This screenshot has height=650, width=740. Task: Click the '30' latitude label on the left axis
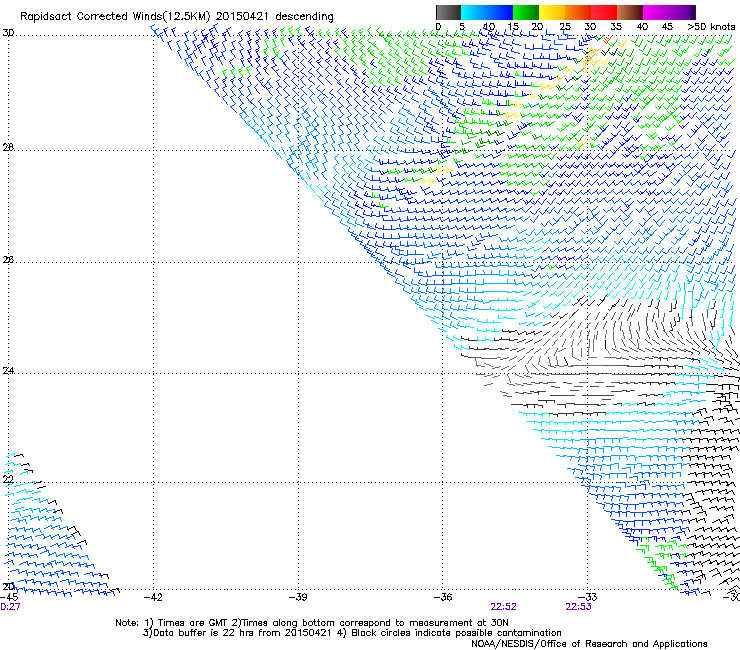tap(8, 33)
